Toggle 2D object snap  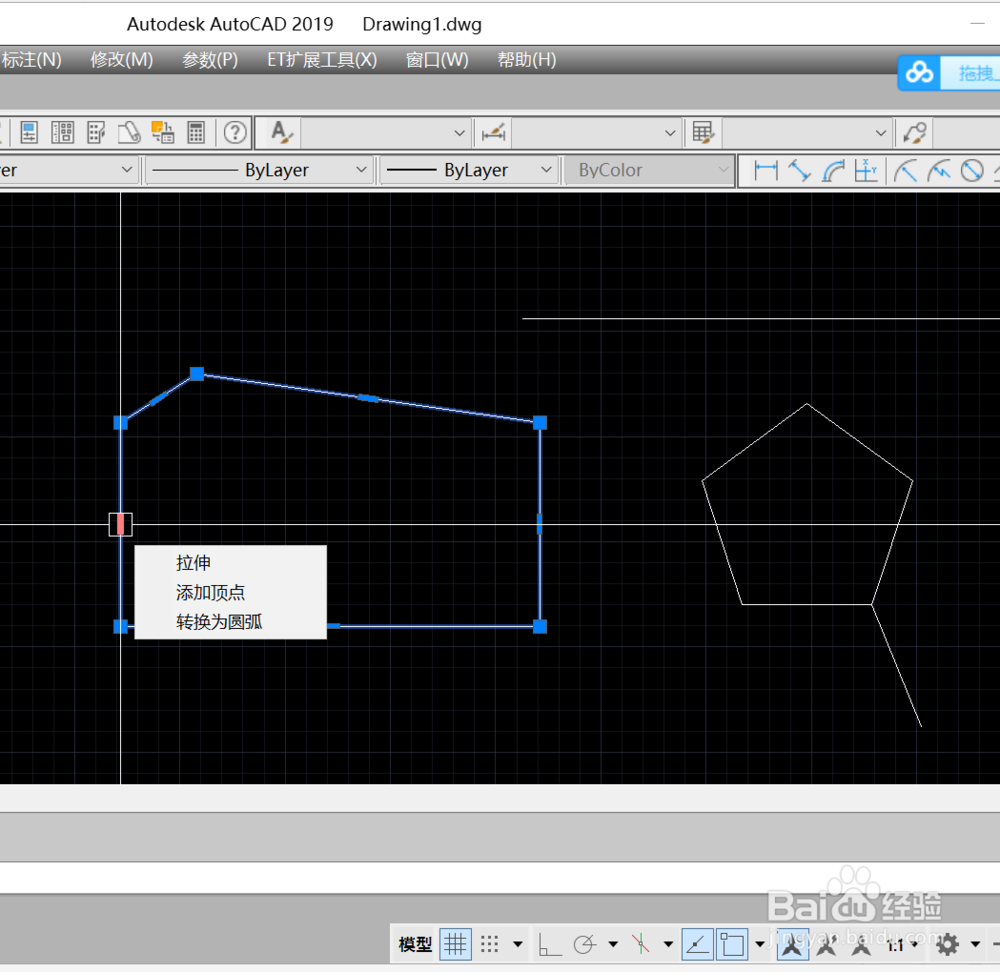[732, 944]
